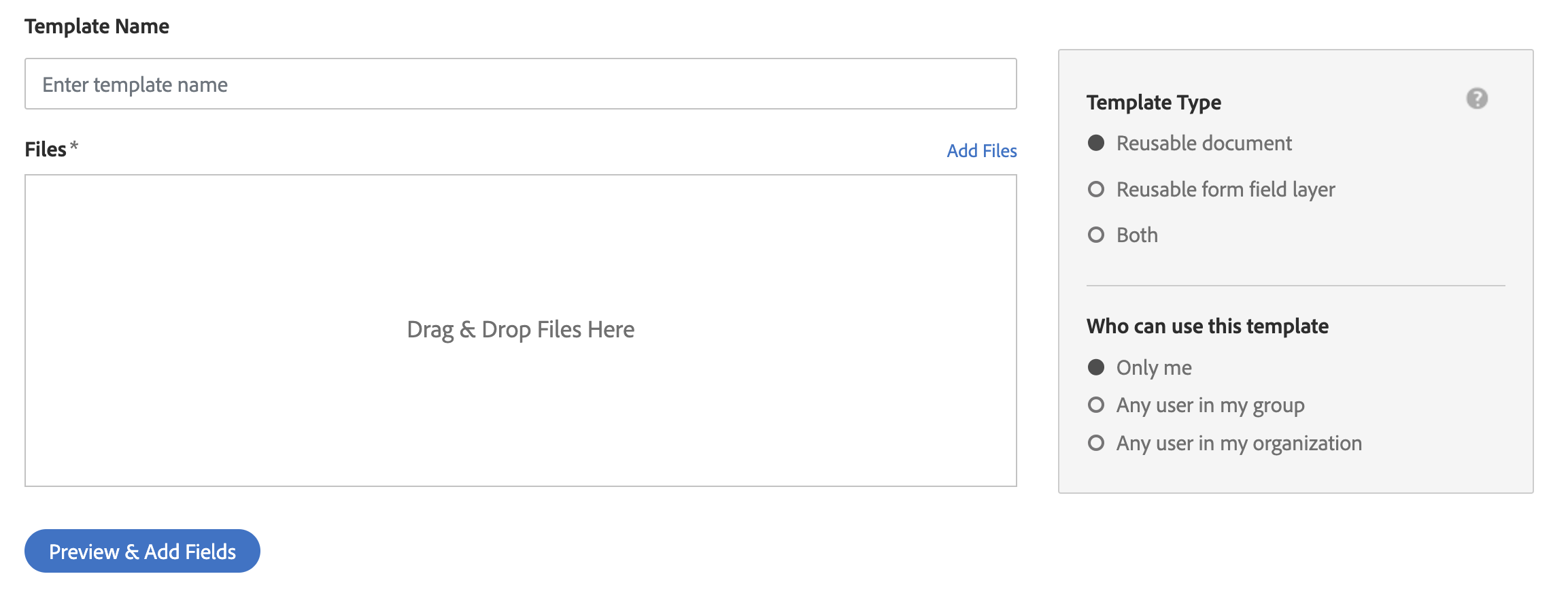Click the Add Files link
Image resolution: width=1568 pixels, height=589 pixels.
pyautogui.click(x=981, y=151)
